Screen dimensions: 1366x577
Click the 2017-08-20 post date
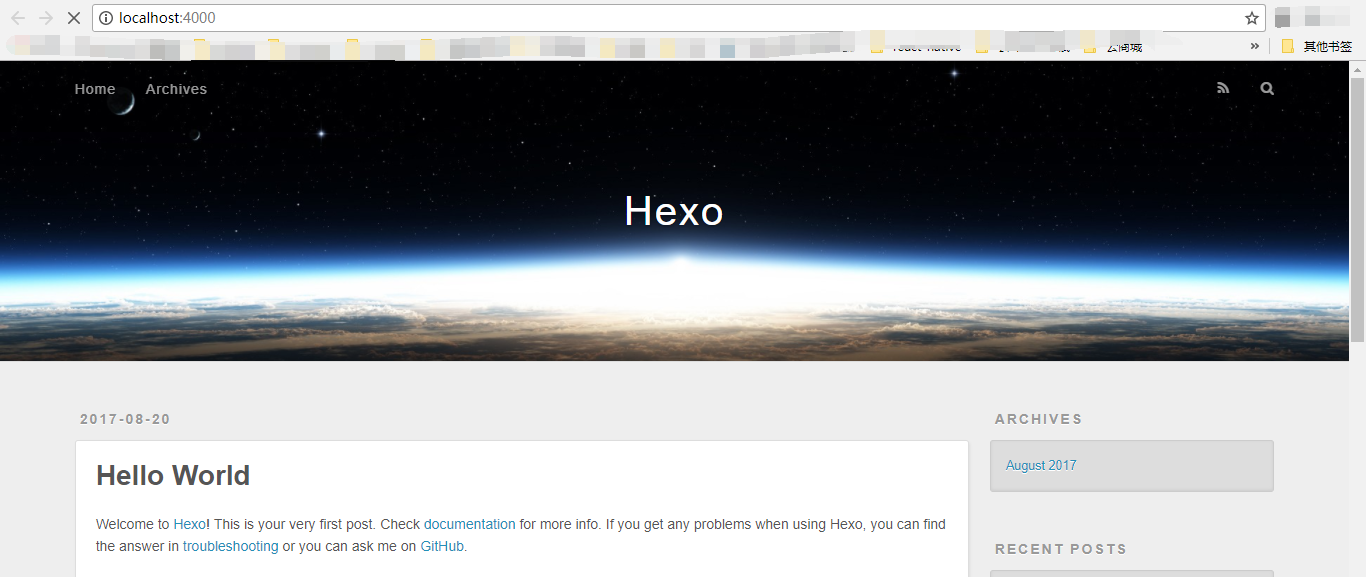[125, 420]
